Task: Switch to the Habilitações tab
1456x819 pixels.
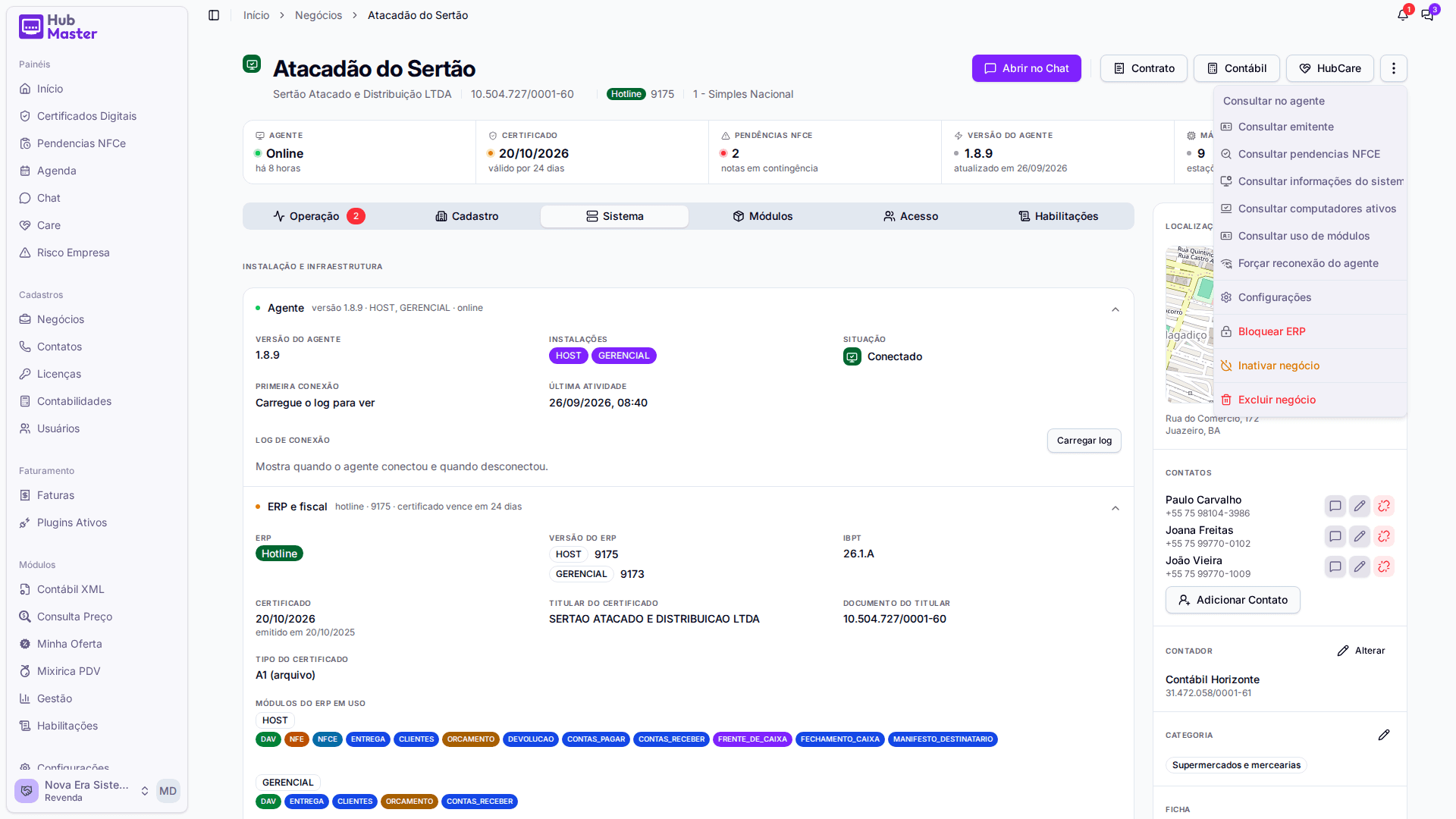Action: click(1059, 216)
